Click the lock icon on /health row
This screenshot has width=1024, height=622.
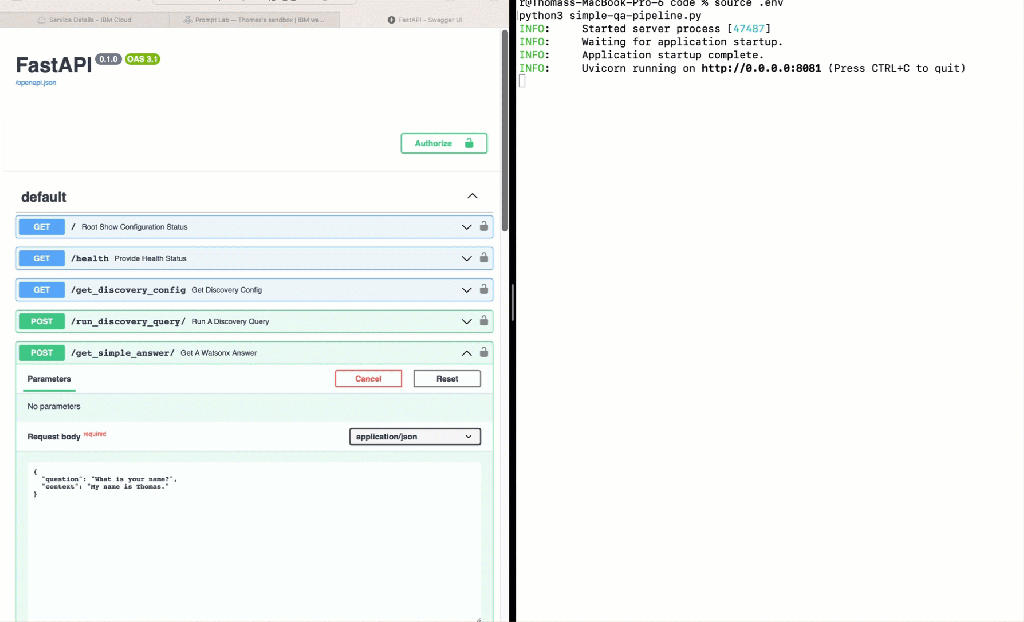tap(484, 258)
